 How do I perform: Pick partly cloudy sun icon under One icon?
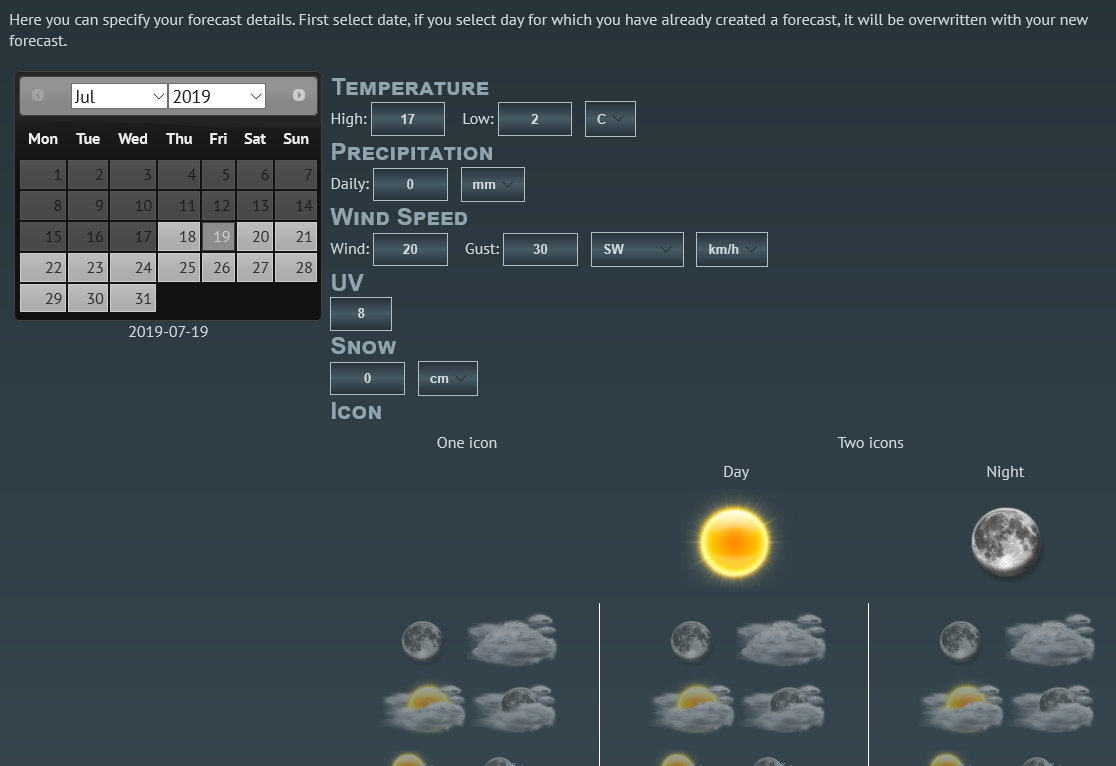pyautogui.click(x=424, y=708)
